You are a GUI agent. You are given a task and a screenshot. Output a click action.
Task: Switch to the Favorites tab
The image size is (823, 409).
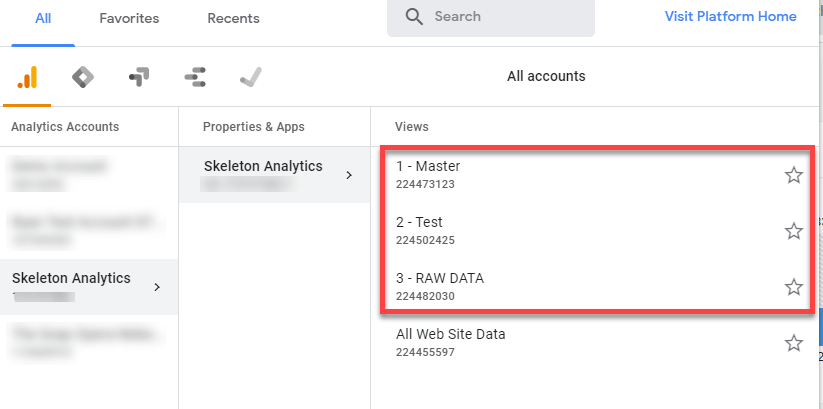coord(129,18)
